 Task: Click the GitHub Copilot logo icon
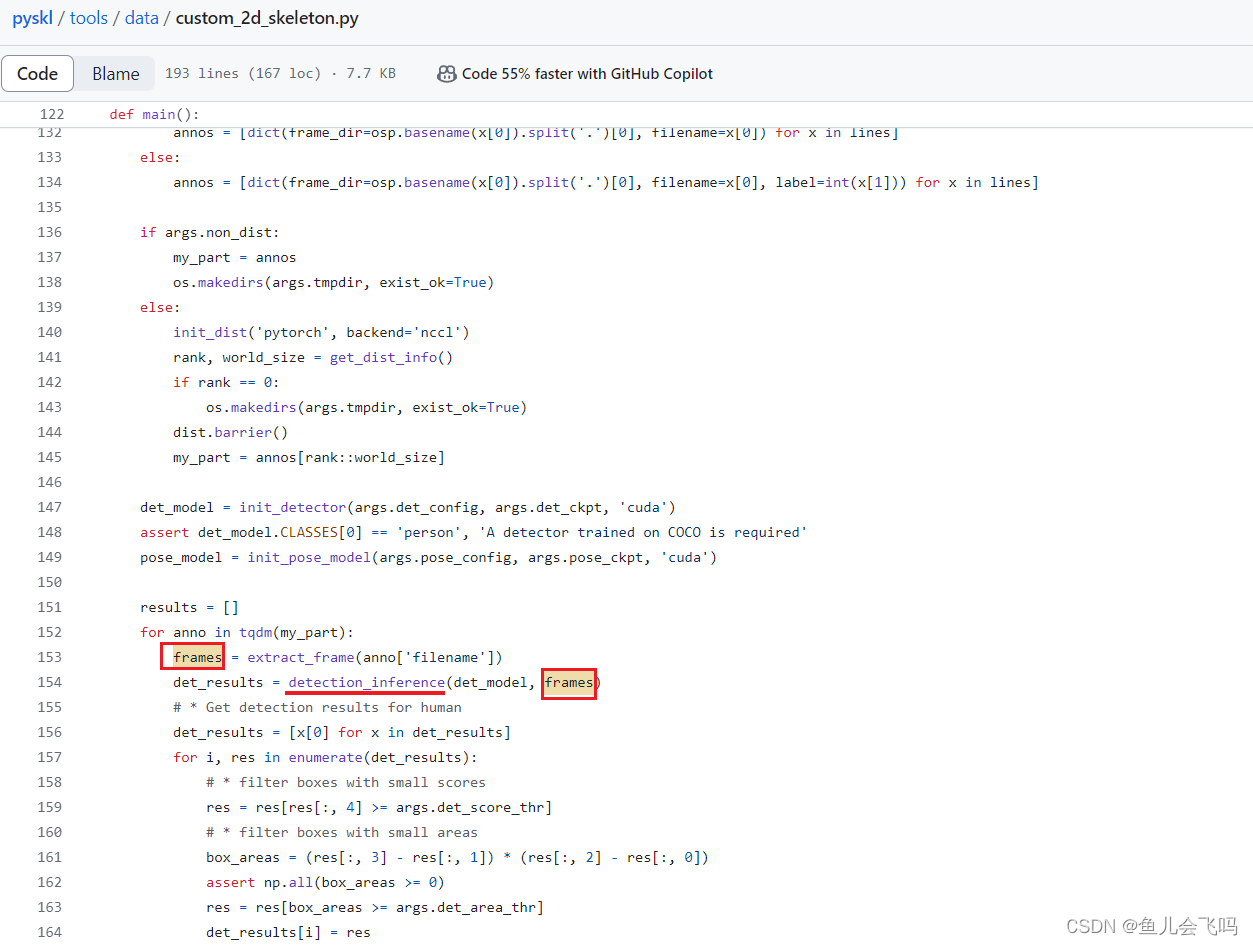click(446, 73)
